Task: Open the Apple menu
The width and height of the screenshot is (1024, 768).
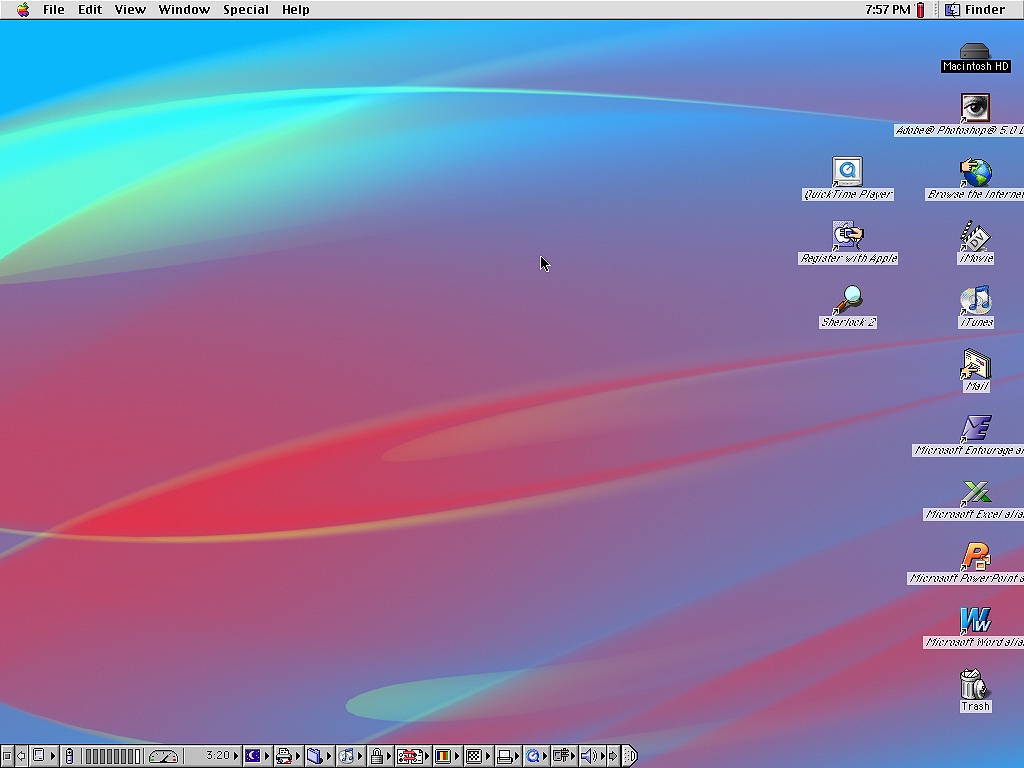Action: (23, 10)
